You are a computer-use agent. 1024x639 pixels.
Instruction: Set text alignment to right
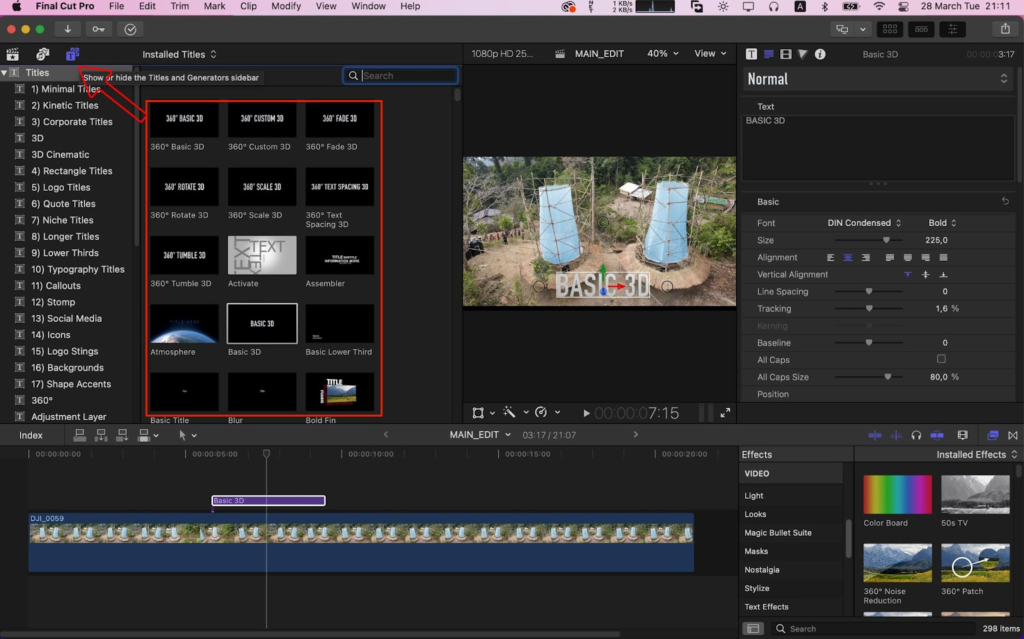[x=865, y=257]
